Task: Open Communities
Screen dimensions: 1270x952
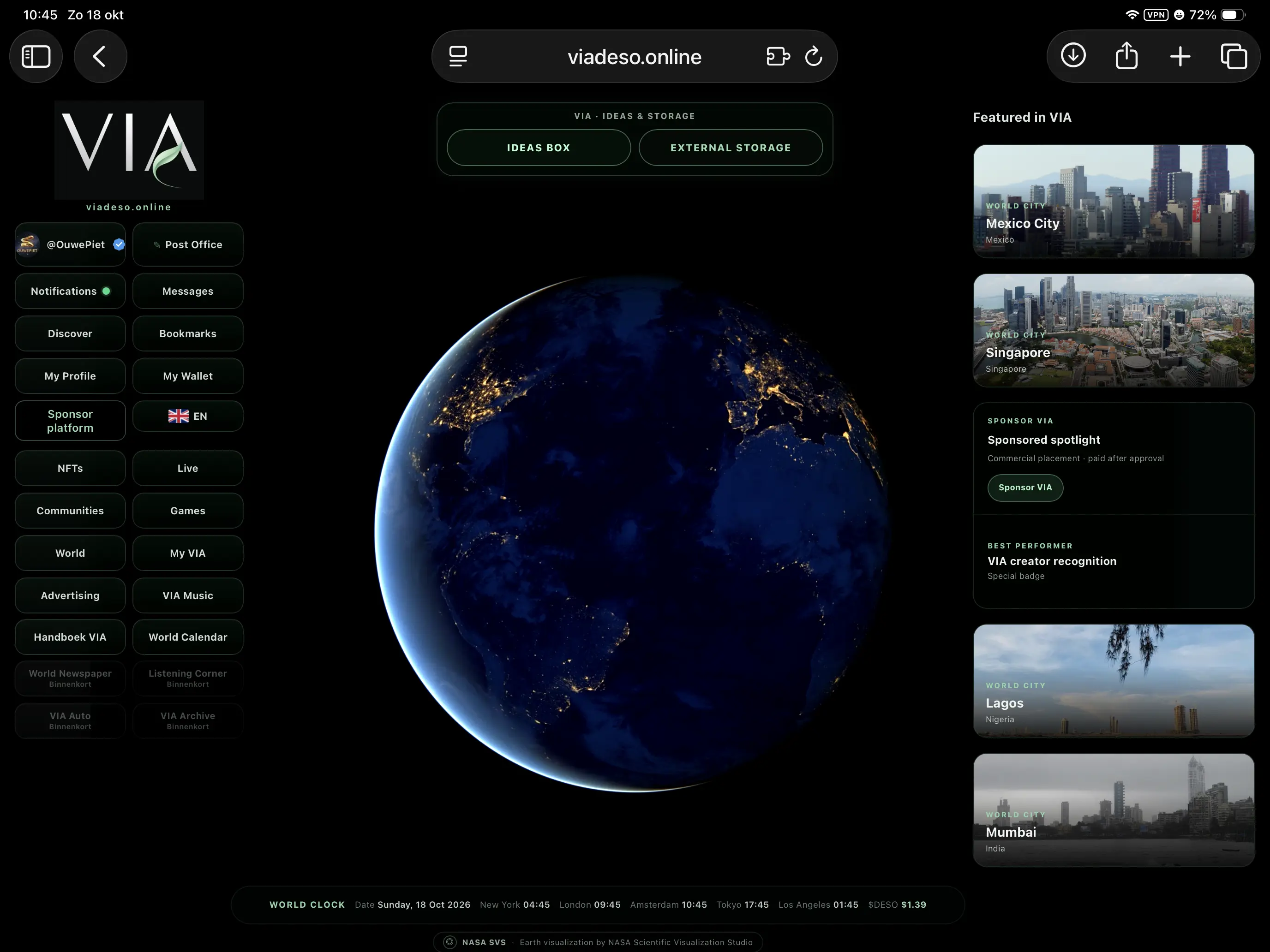Action: click(x=70, y=511)
